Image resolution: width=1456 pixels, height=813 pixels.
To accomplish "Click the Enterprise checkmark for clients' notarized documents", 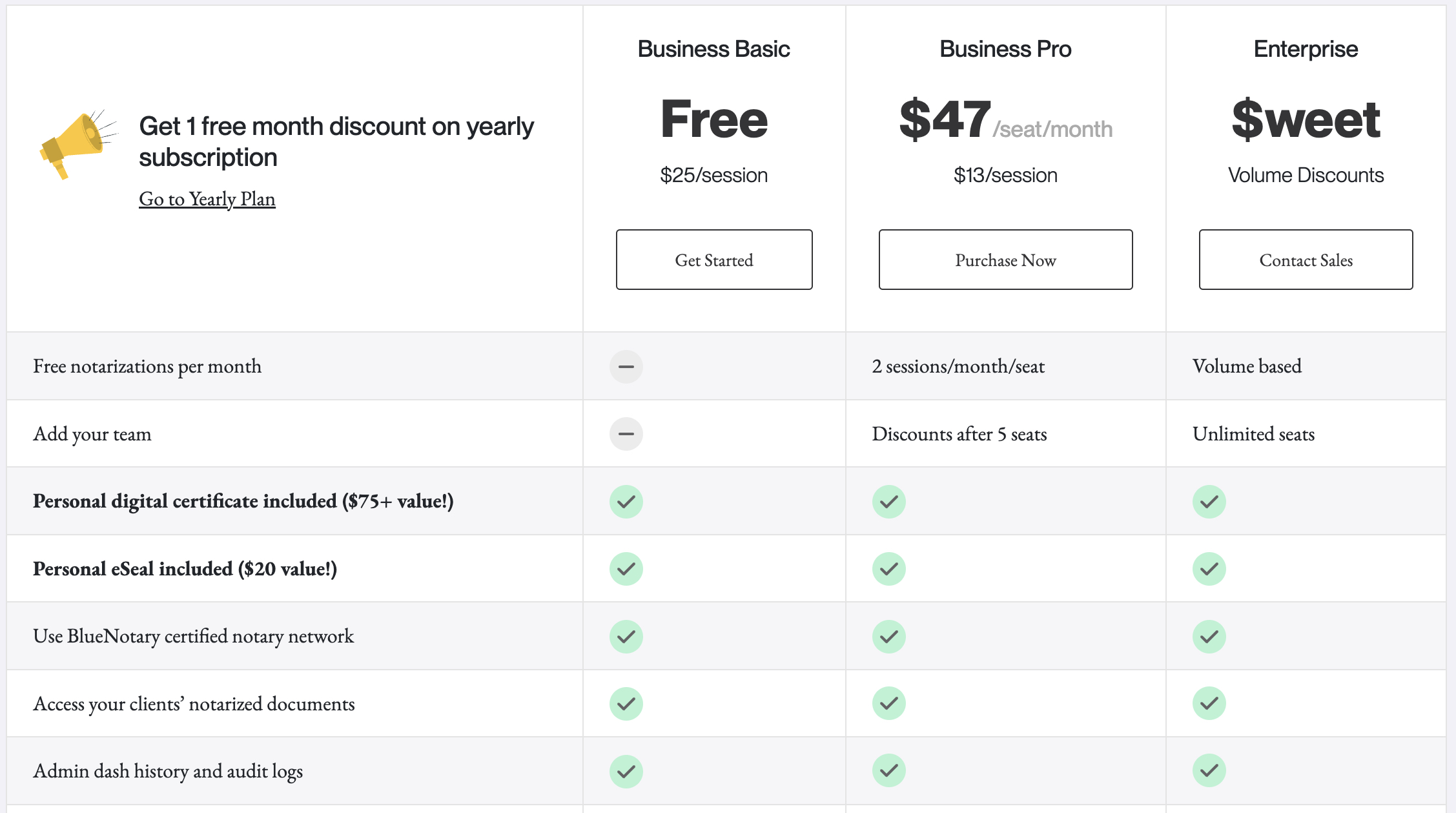I will click(x=1209, y=703).
